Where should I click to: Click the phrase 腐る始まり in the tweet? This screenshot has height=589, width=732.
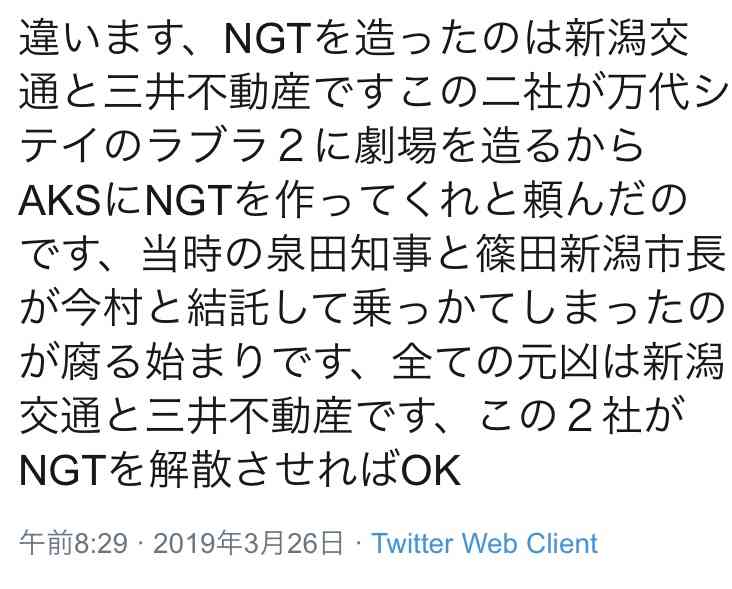164,362
